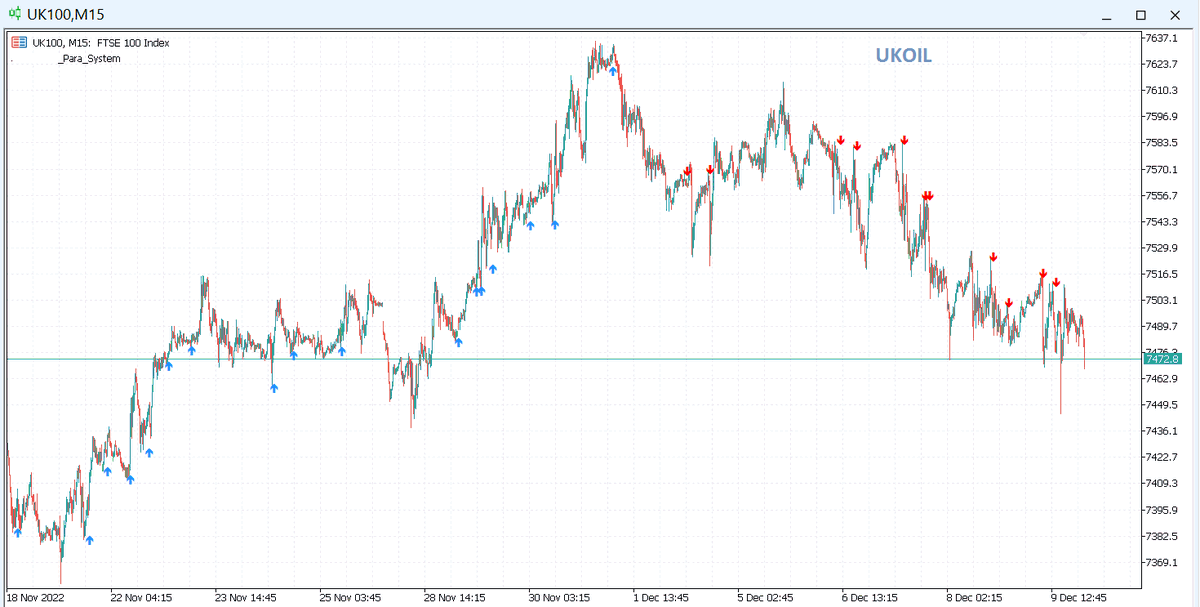Click the 'UK100, M15: FTSE 100 Index' label
This screenshot has height=607, width=1200.
click(x=101, y=43)
